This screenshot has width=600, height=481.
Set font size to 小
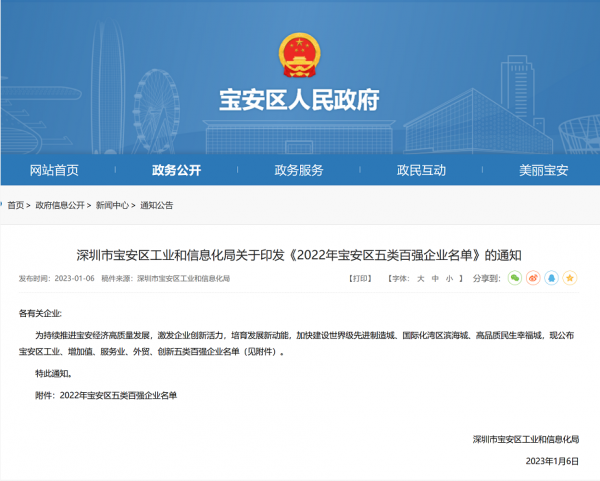449,278
